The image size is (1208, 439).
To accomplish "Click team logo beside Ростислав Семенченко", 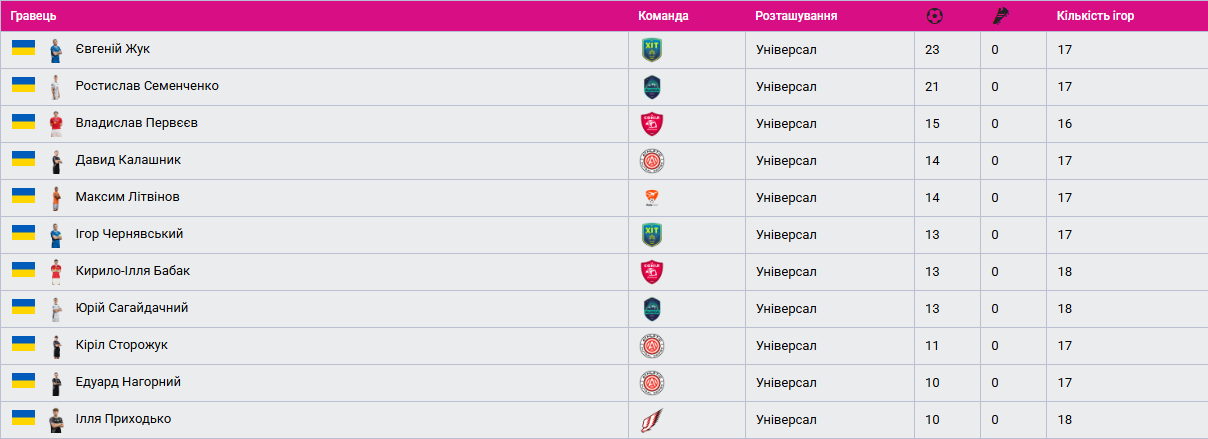I will [652, 87].
